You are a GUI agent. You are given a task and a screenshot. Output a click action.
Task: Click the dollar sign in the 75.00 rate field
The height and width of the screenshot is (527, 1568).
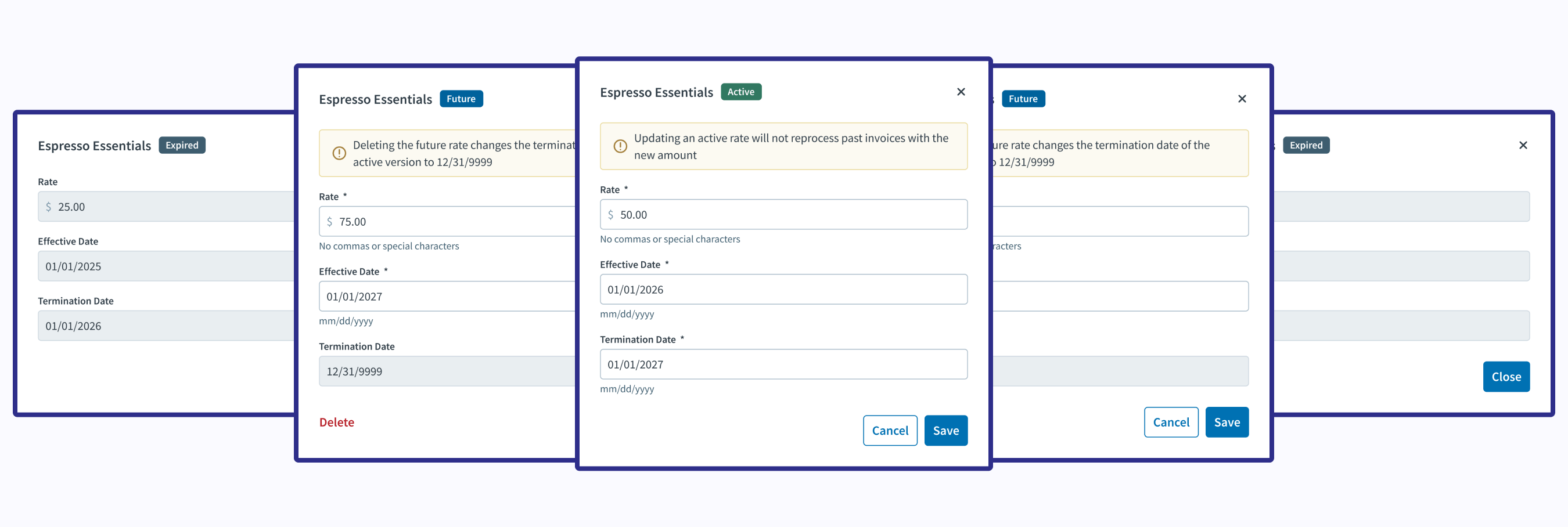click(329, 222)
